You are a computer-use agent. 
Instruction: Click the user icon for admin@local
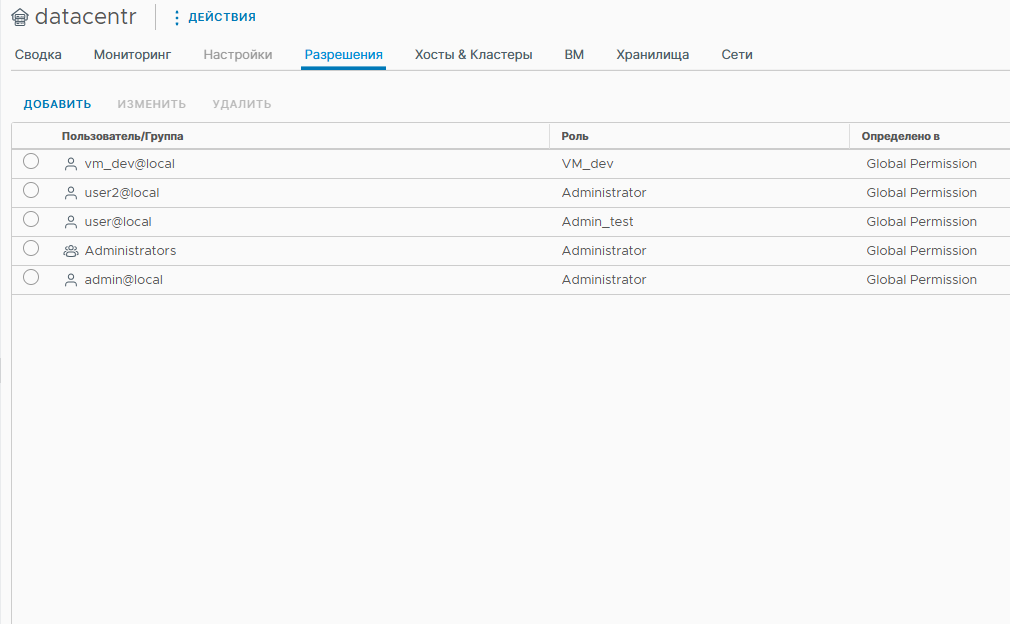click(x=71, y=280)
